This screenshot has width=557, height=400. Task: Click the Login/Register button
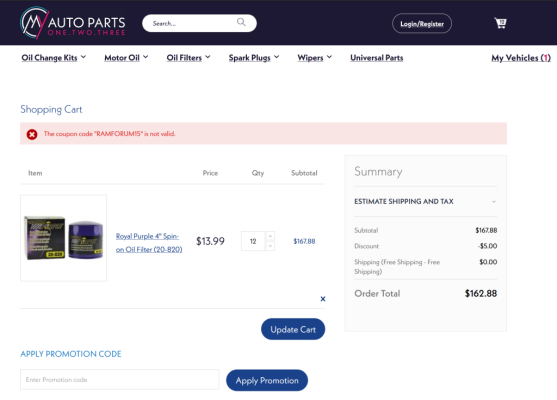422,23
